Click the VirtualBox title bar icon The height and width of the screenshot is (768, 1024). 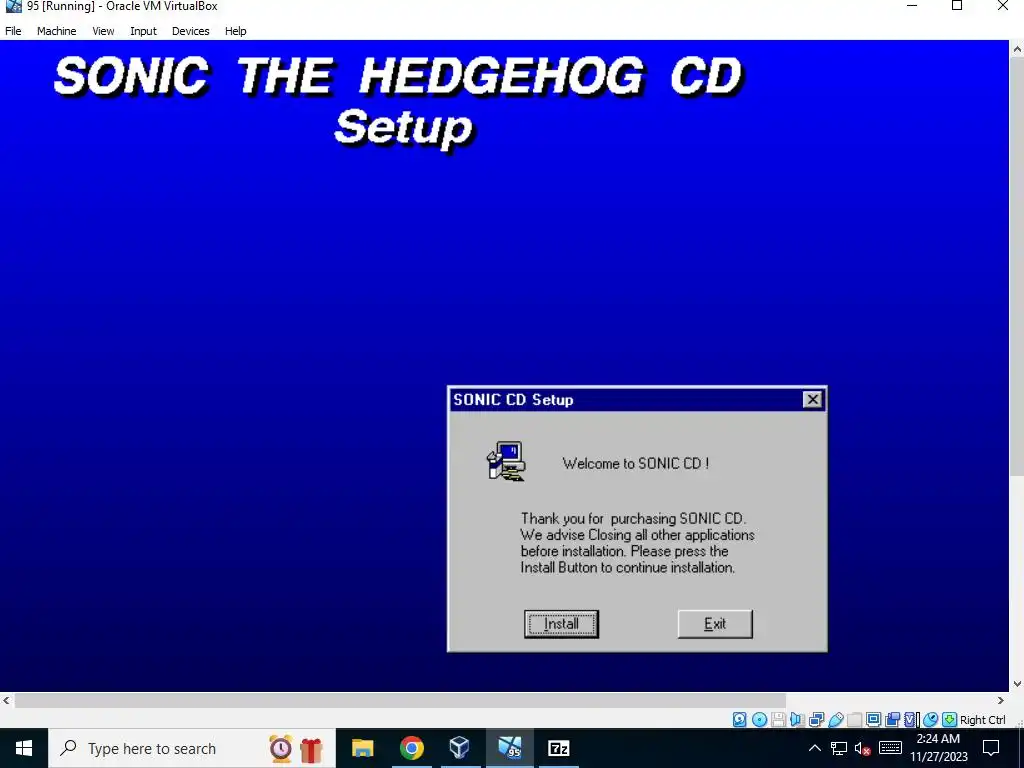pyautogui.click(x=13, y=7)
